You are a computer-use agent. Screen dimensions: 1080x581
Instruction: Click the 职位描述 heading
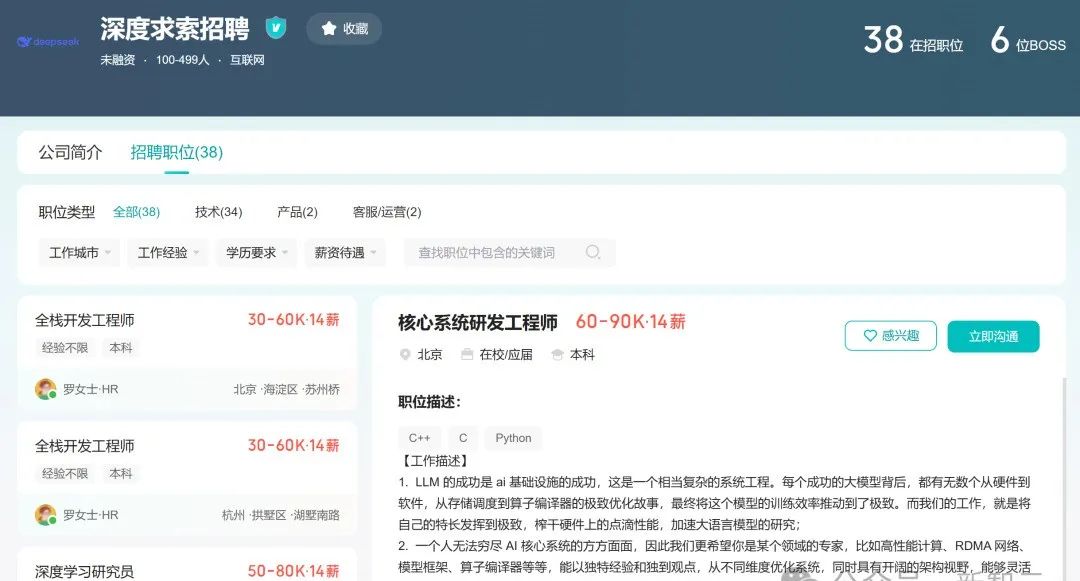click(429, 402)
